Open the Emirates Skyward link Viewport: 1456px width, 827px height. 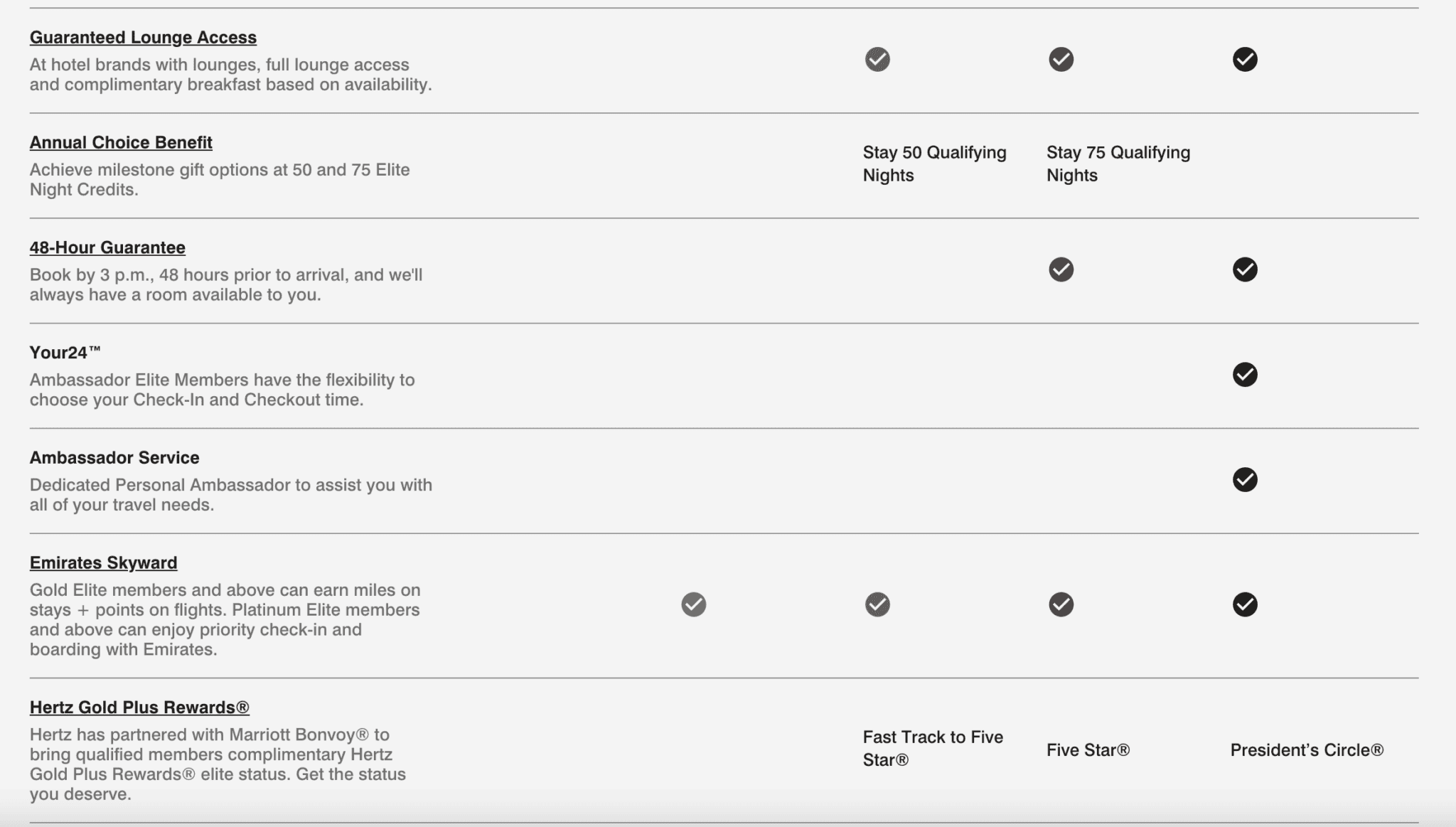click(x=103, y=562)
